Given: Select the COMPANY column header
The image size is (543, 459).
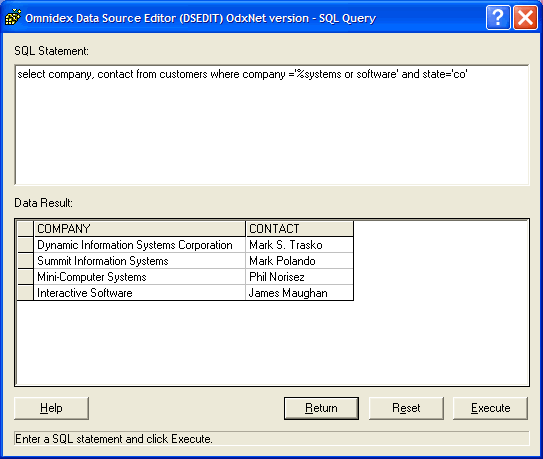Looking at the screenshot, I should pos(140,229).
